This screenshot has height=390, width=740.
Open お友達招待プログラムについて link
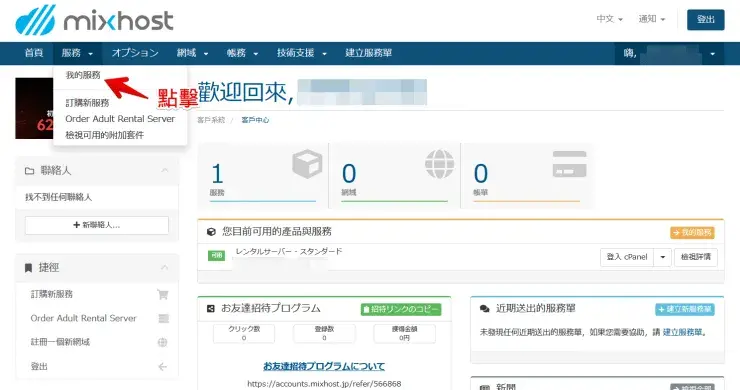324,366
